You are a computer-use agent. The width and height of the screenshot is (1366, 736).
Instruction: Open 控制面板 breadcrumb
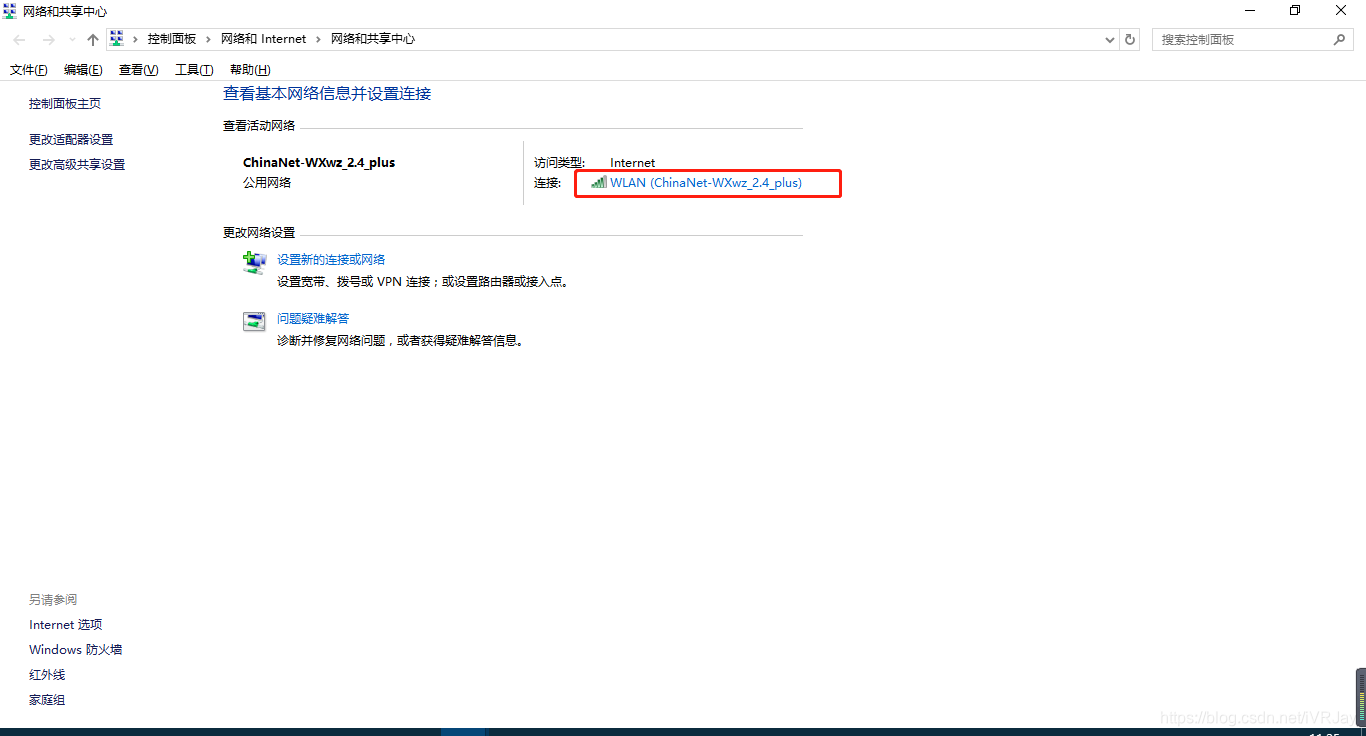(172, 39)
